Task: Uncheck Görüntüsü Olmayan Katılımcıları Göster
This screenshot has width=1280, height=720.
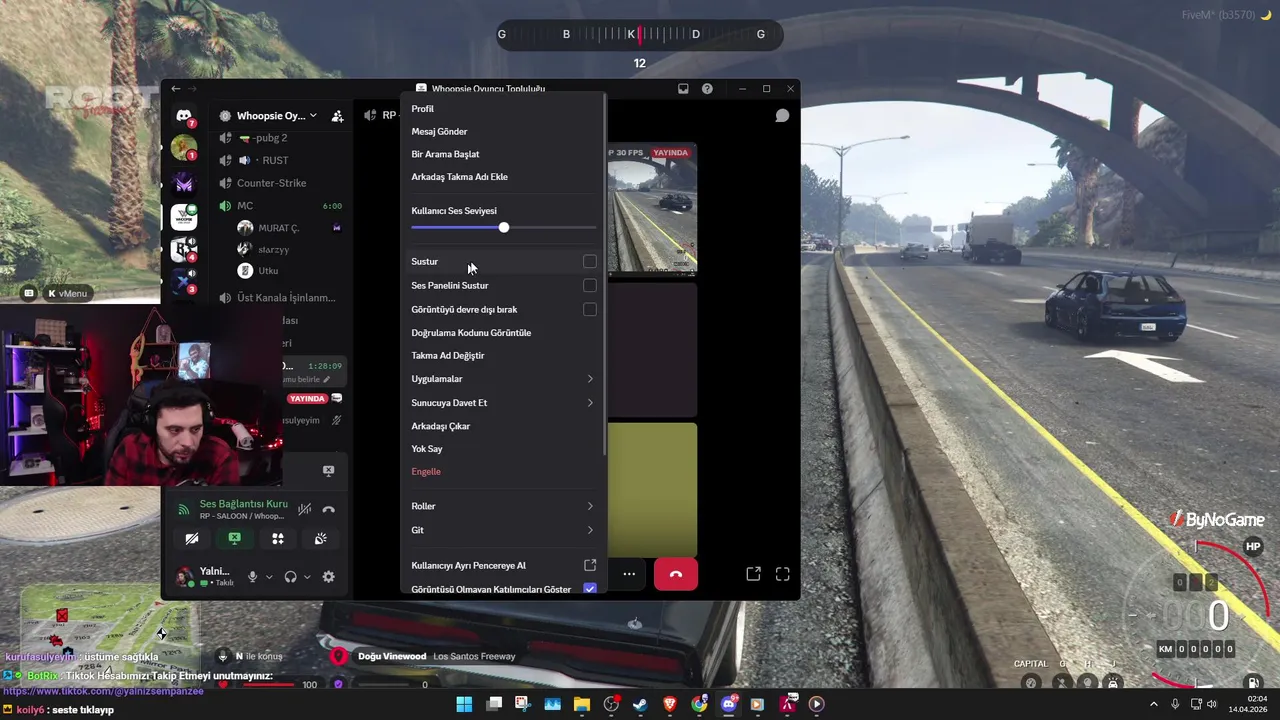Action: [x=590, y=589]
